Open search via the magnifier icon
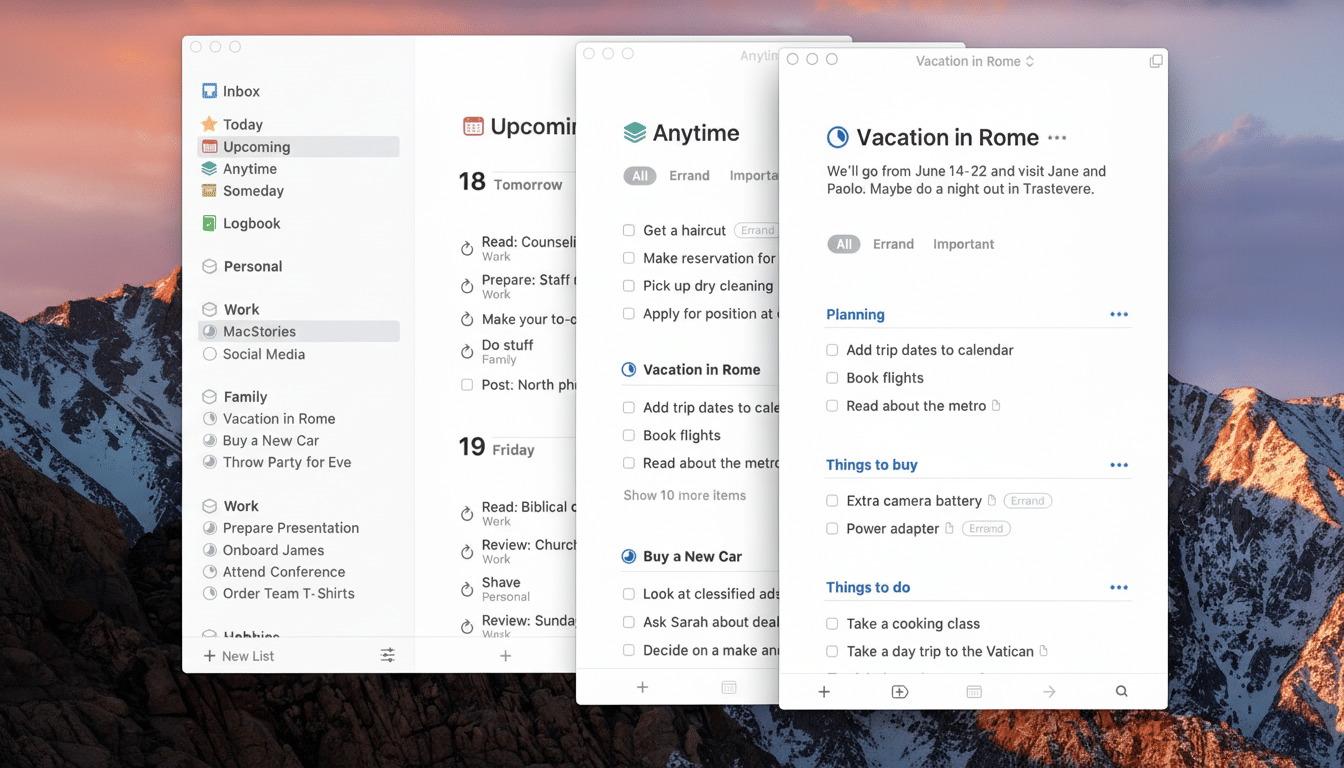Screen dimensions: 1344x768 pyautogui.click(x=1120, y=690)
